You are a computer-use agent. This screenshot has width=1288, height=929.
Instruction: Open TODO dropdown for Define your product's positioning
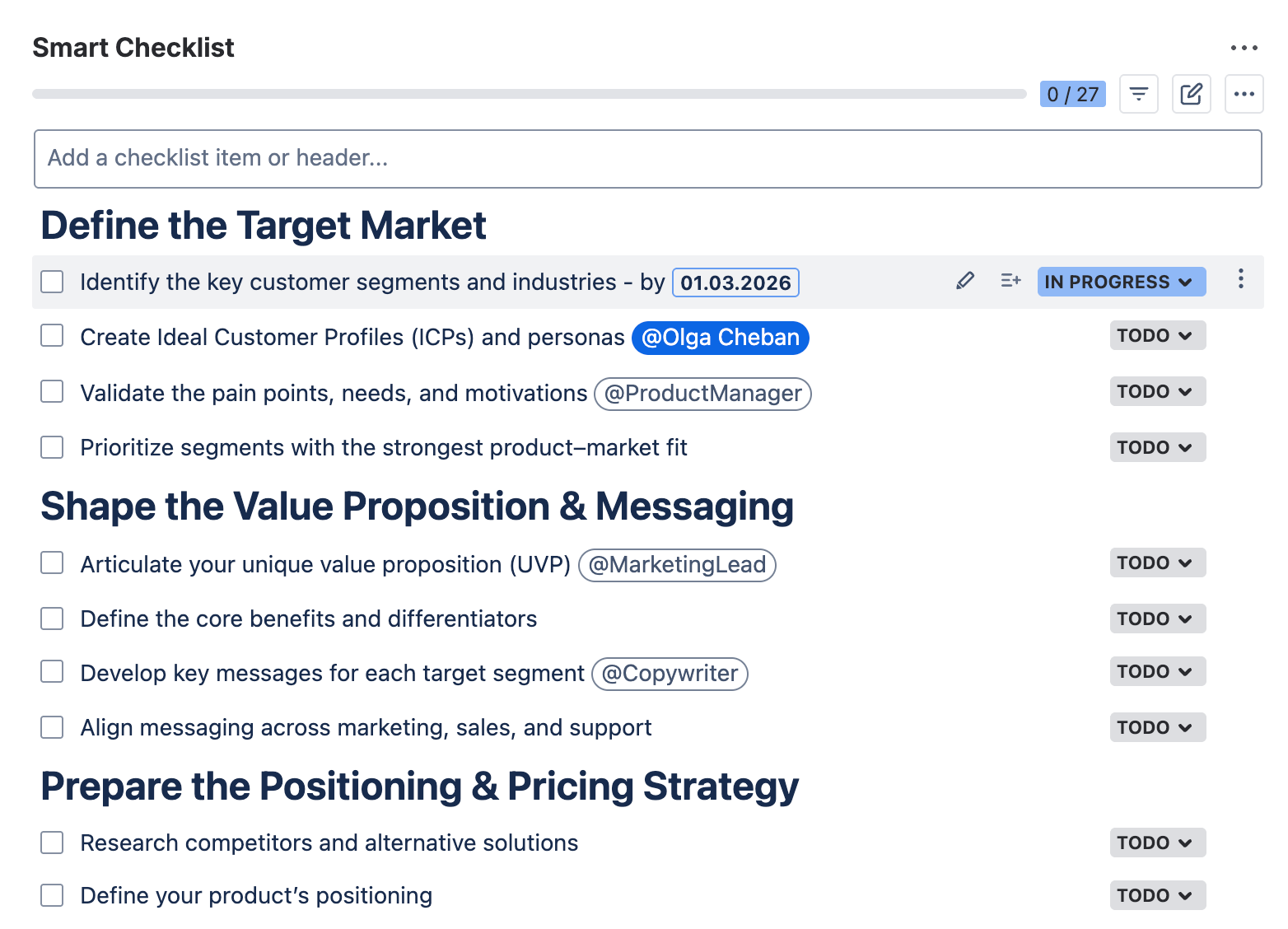point(1157,895)
